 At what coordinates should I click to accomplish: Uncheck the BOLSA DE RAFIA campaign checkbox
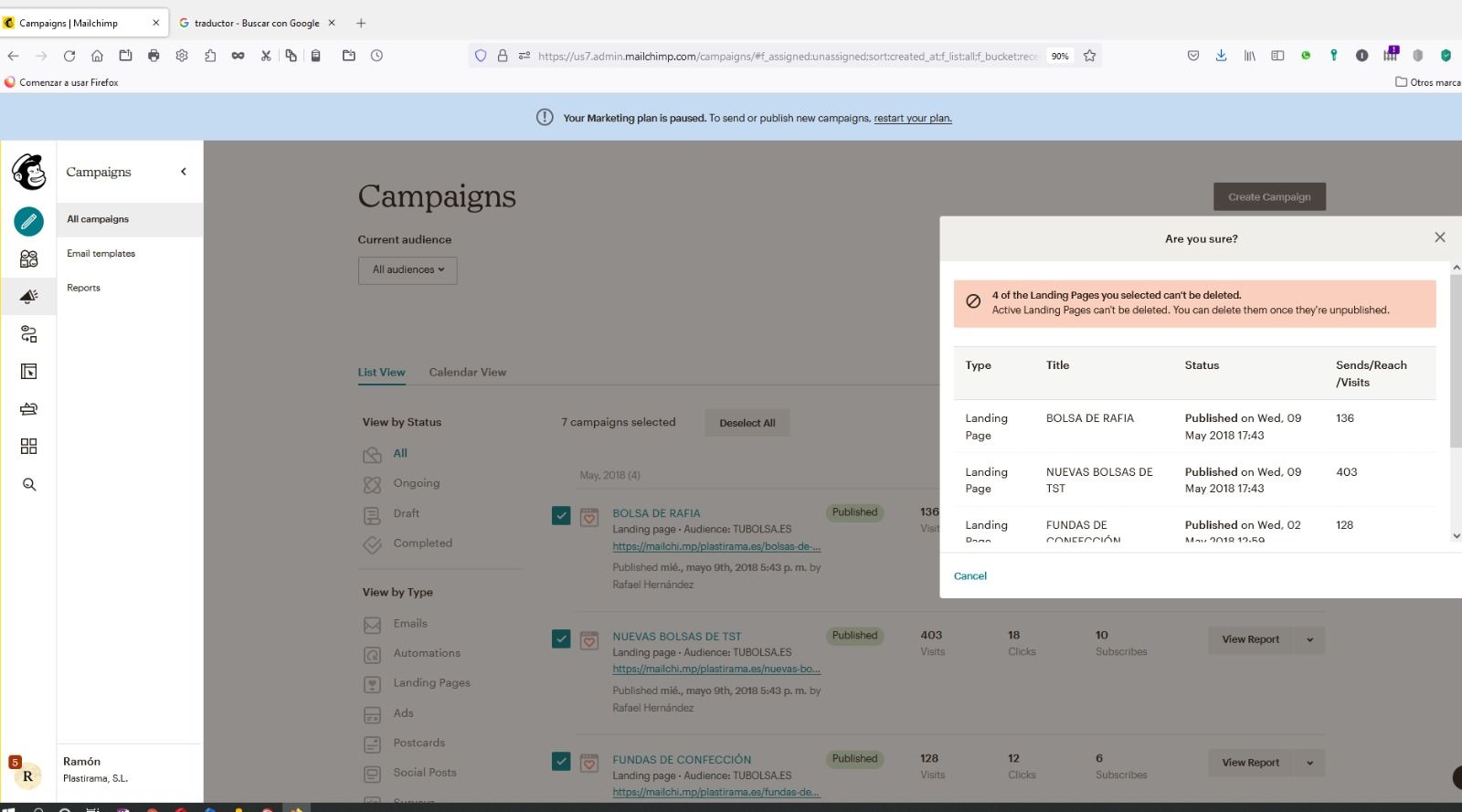561,516
